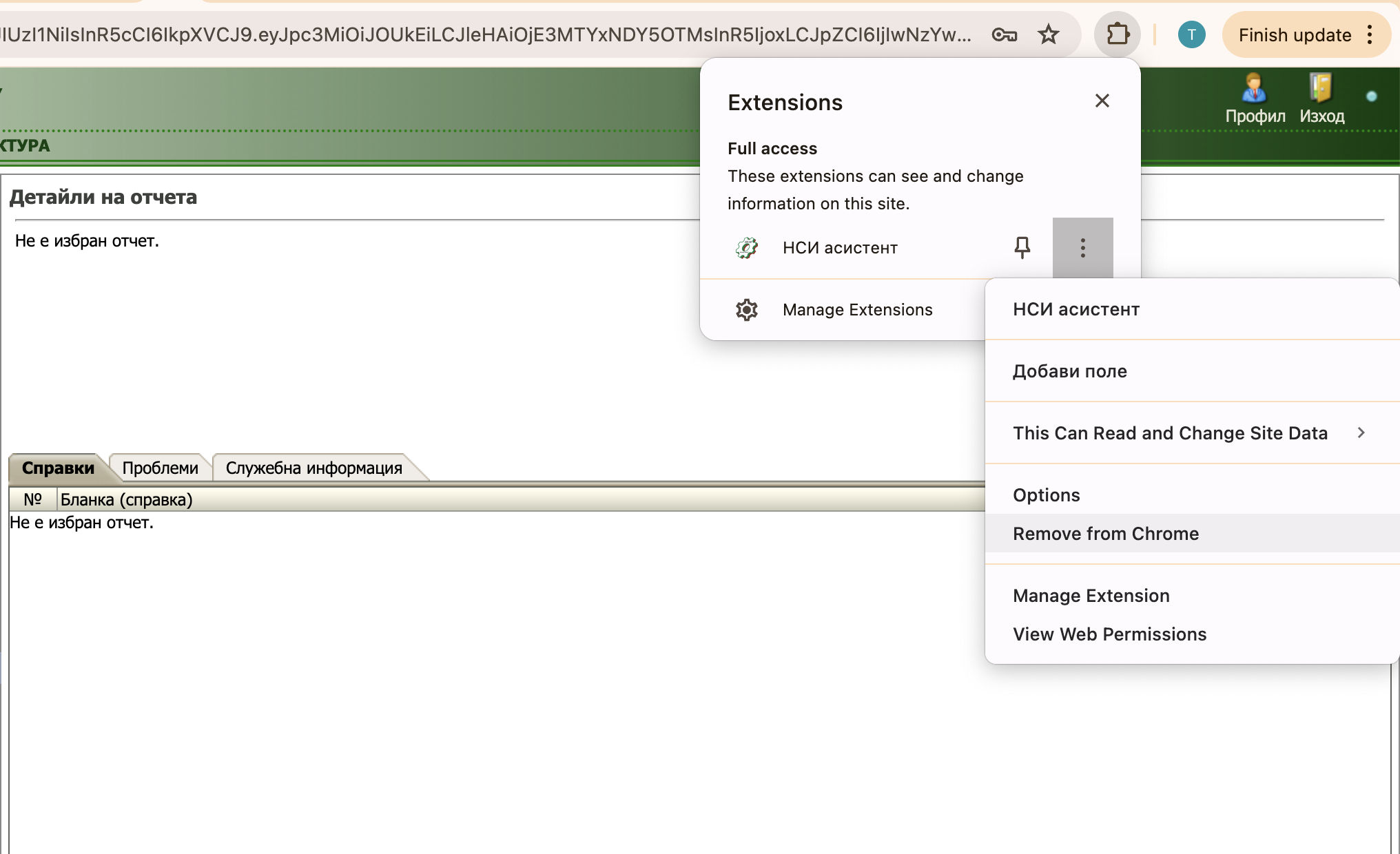This screenshot has height=854, width=1400.
Task: Click View Web Permissions option
Action: pyautogui.click(x=1109, y=633)
